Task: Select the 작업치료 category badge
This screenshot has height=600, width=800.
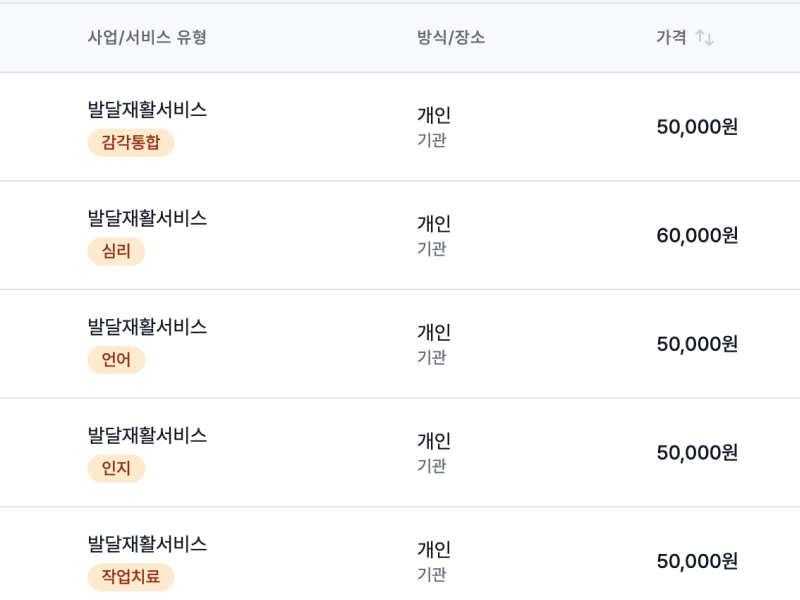Action: [129, 578]
